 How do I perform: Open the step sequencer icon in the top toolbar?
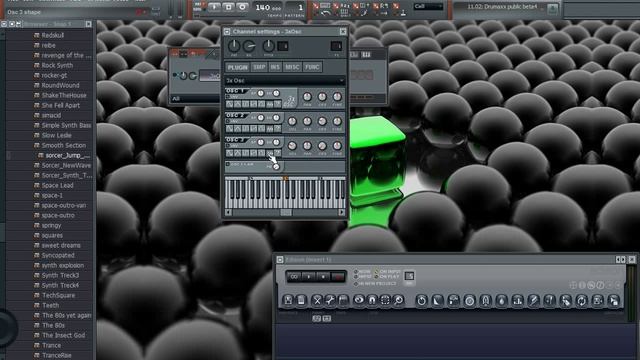coord(345,13)
